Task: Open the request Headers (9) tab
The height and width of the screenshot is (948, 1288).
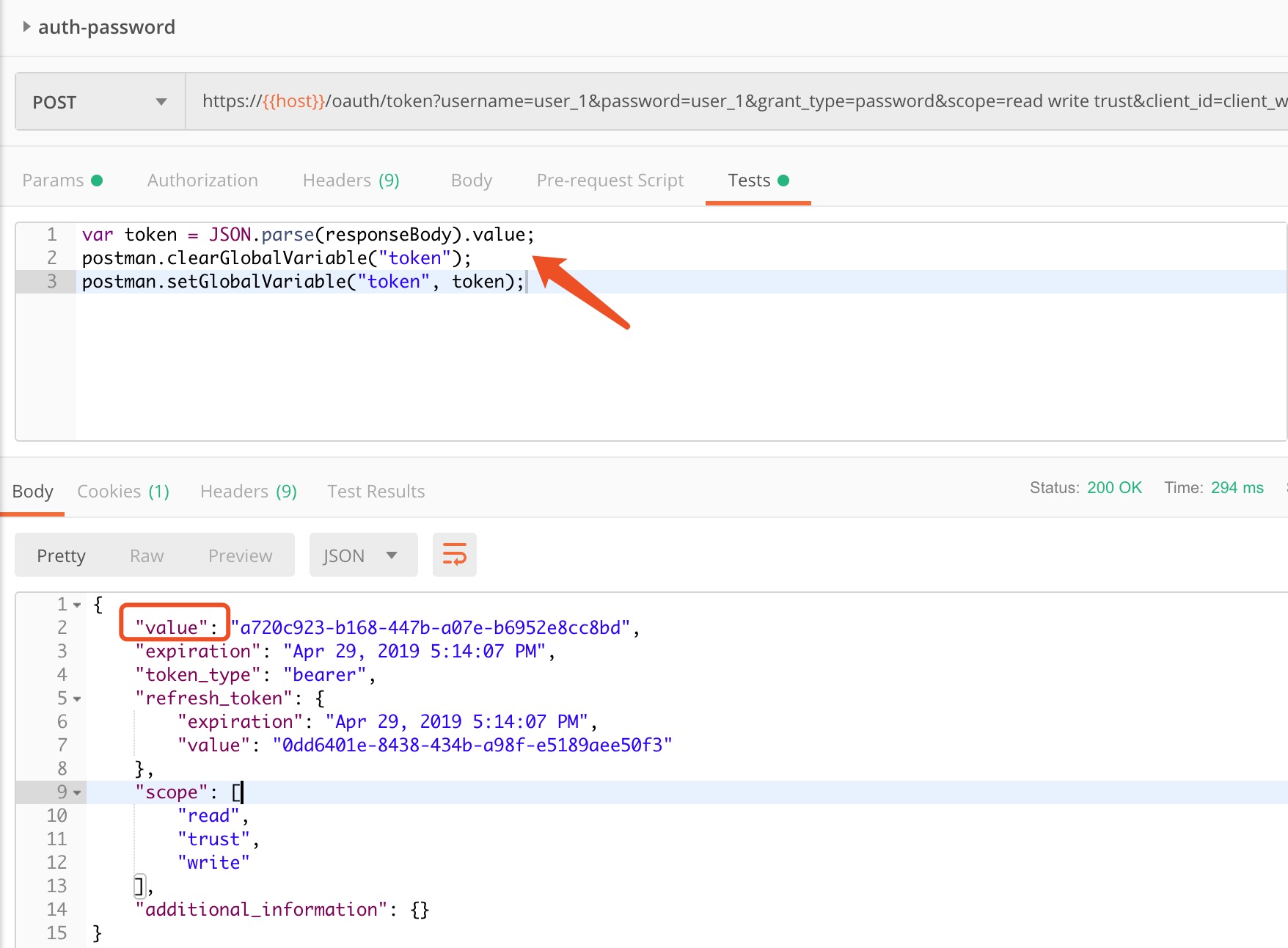Action: [x=351, y=181]
